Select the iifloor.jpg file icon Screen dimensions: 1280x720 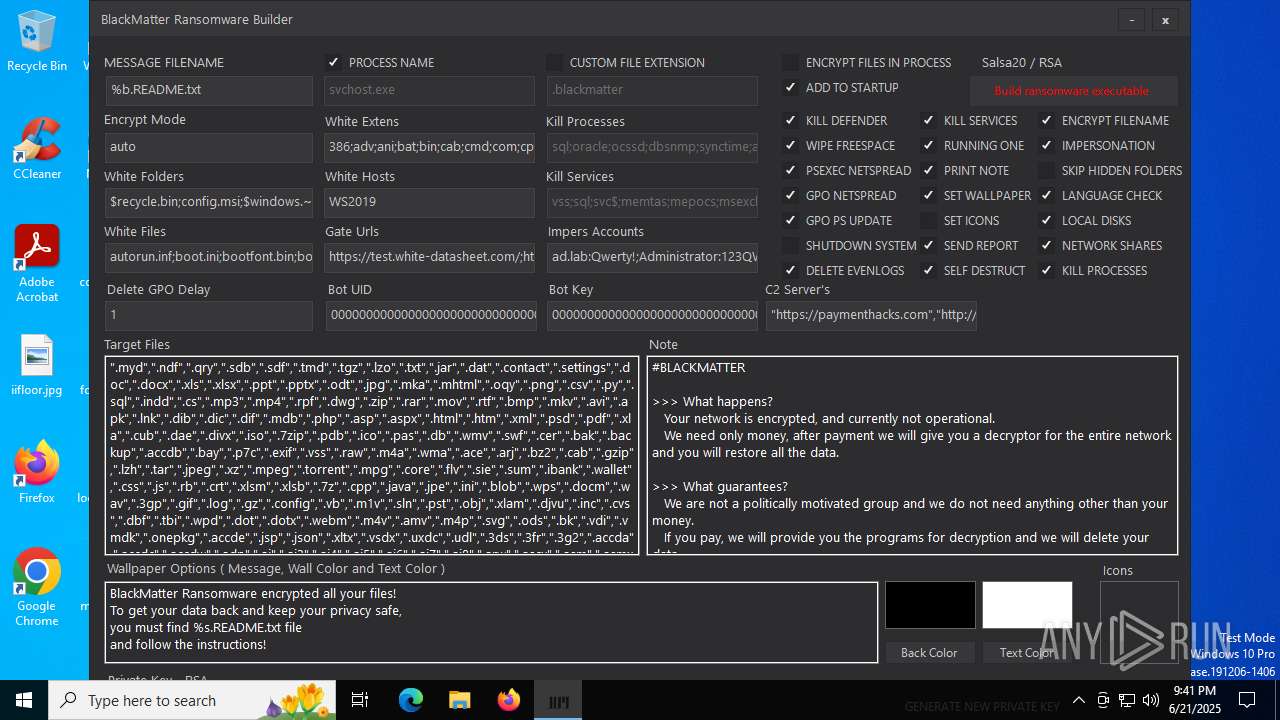pos(37,365)
